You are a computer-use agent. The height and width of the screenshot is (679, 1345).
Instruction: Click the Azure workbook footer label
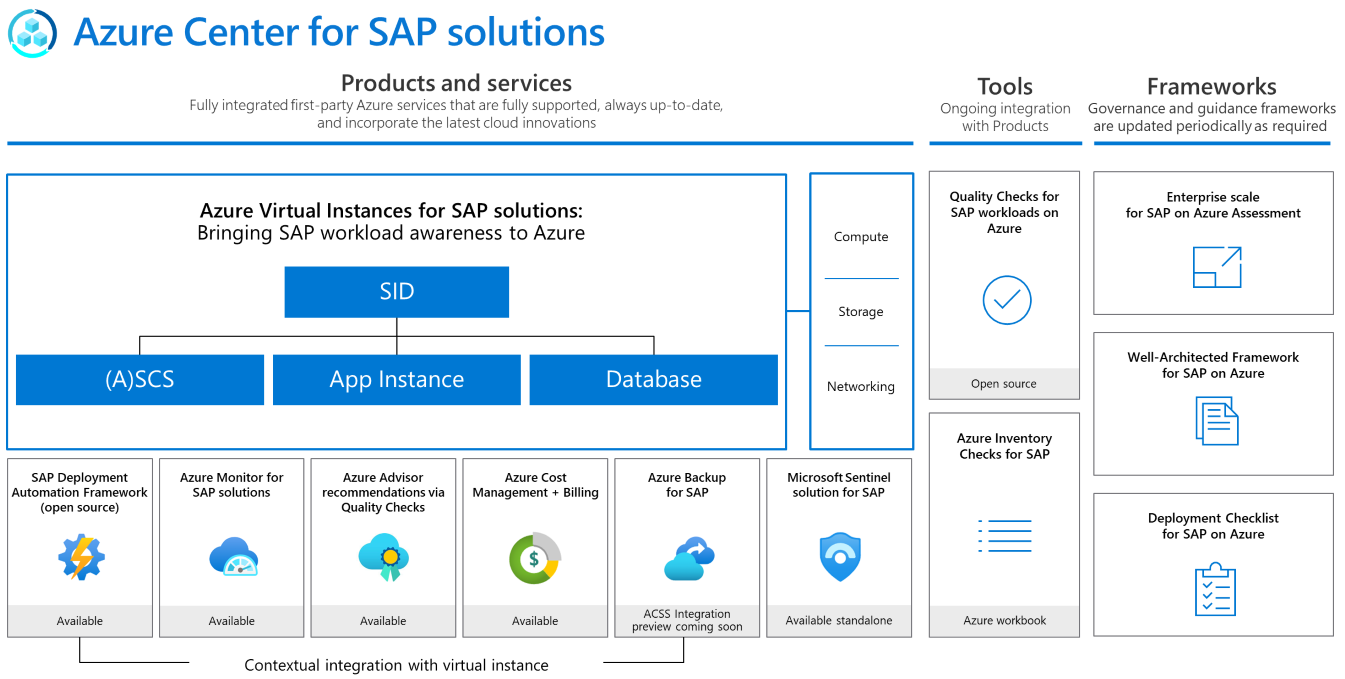click(1005, 621)
